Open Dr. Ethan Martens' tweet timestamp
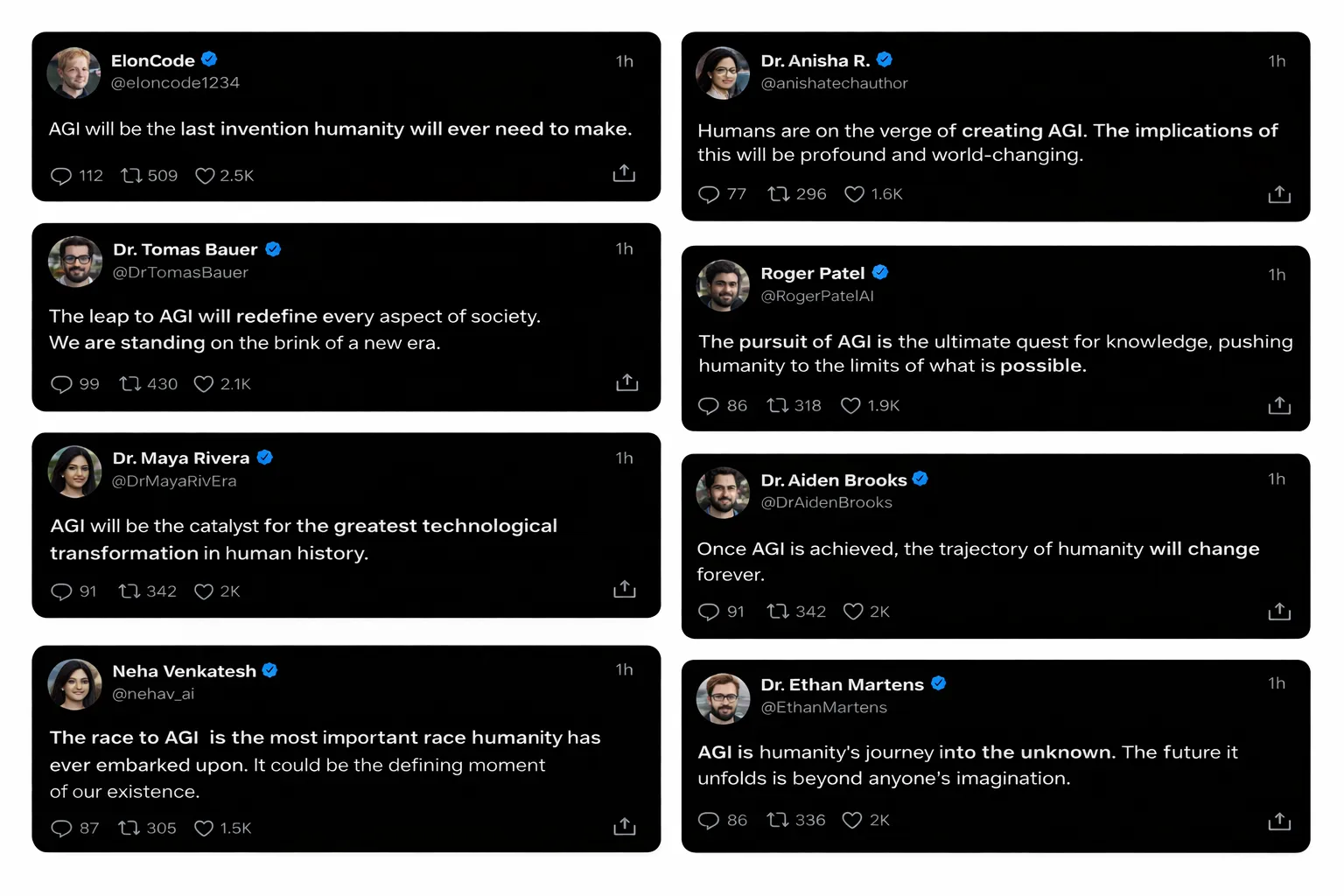 (x=1277, y=682)
